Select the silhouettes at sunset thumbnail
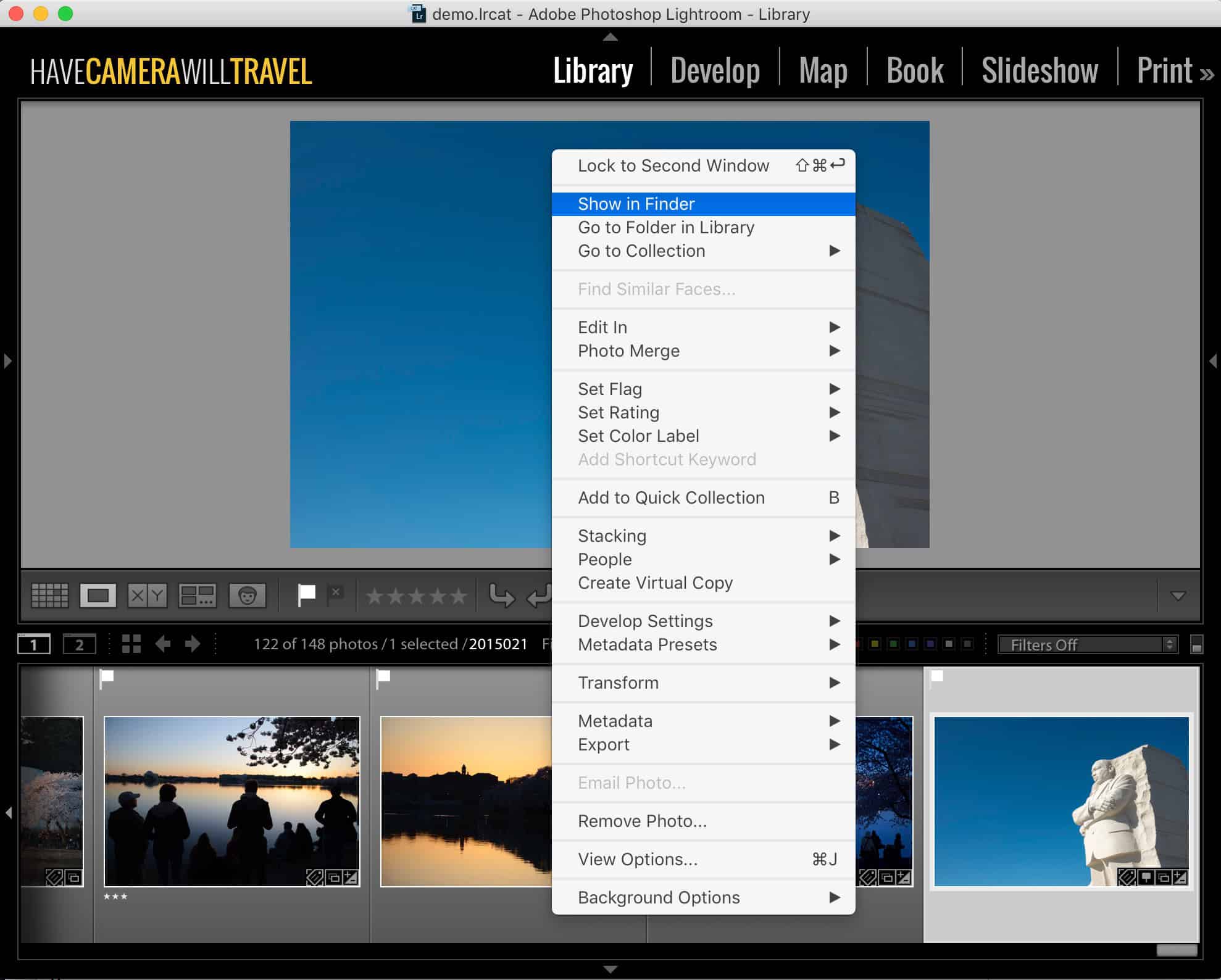The height and width of the screenshot is (980, 1221). click(232, 801)
